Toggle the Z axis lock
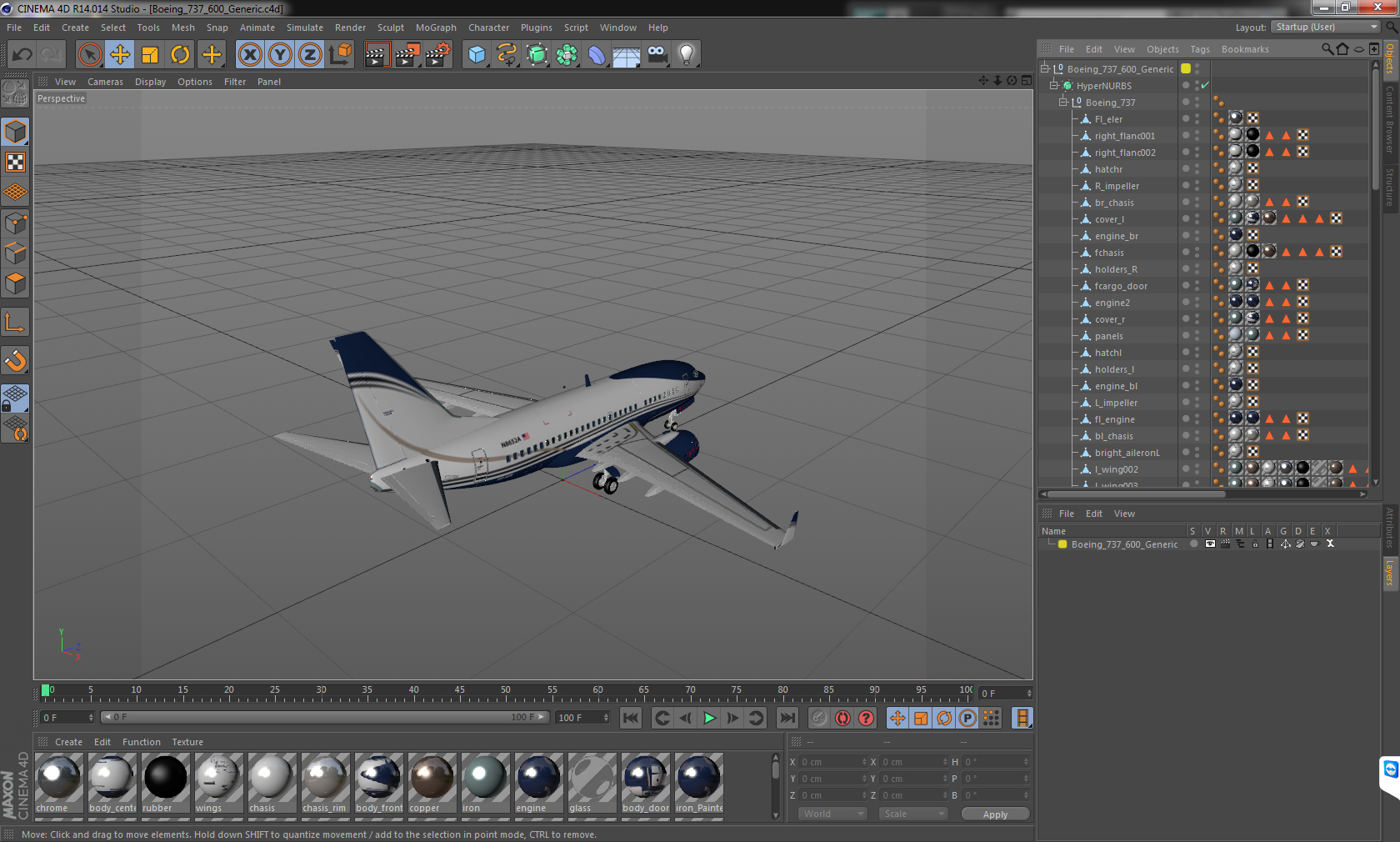The height and width of the screenshot is (842, 1400). click(310, 55)
